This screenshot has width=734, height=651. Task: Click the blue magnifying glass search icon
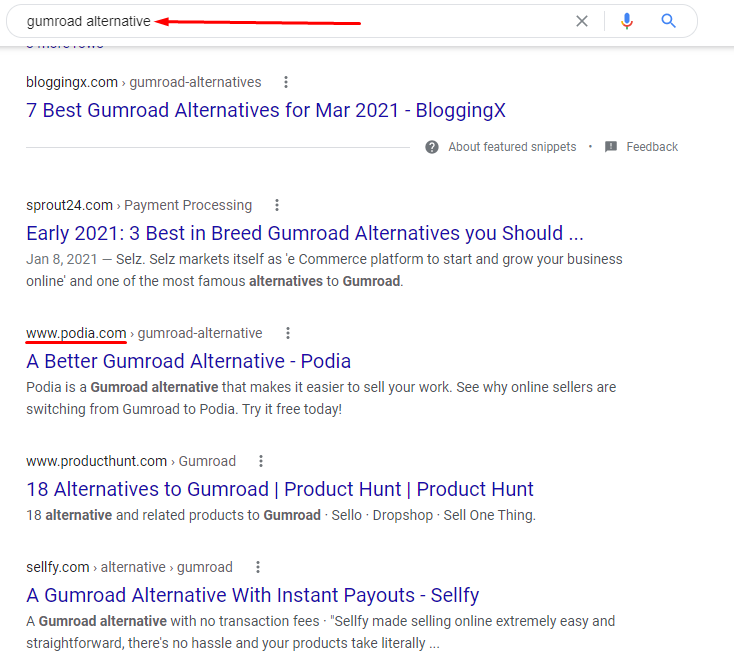(668, 21)
